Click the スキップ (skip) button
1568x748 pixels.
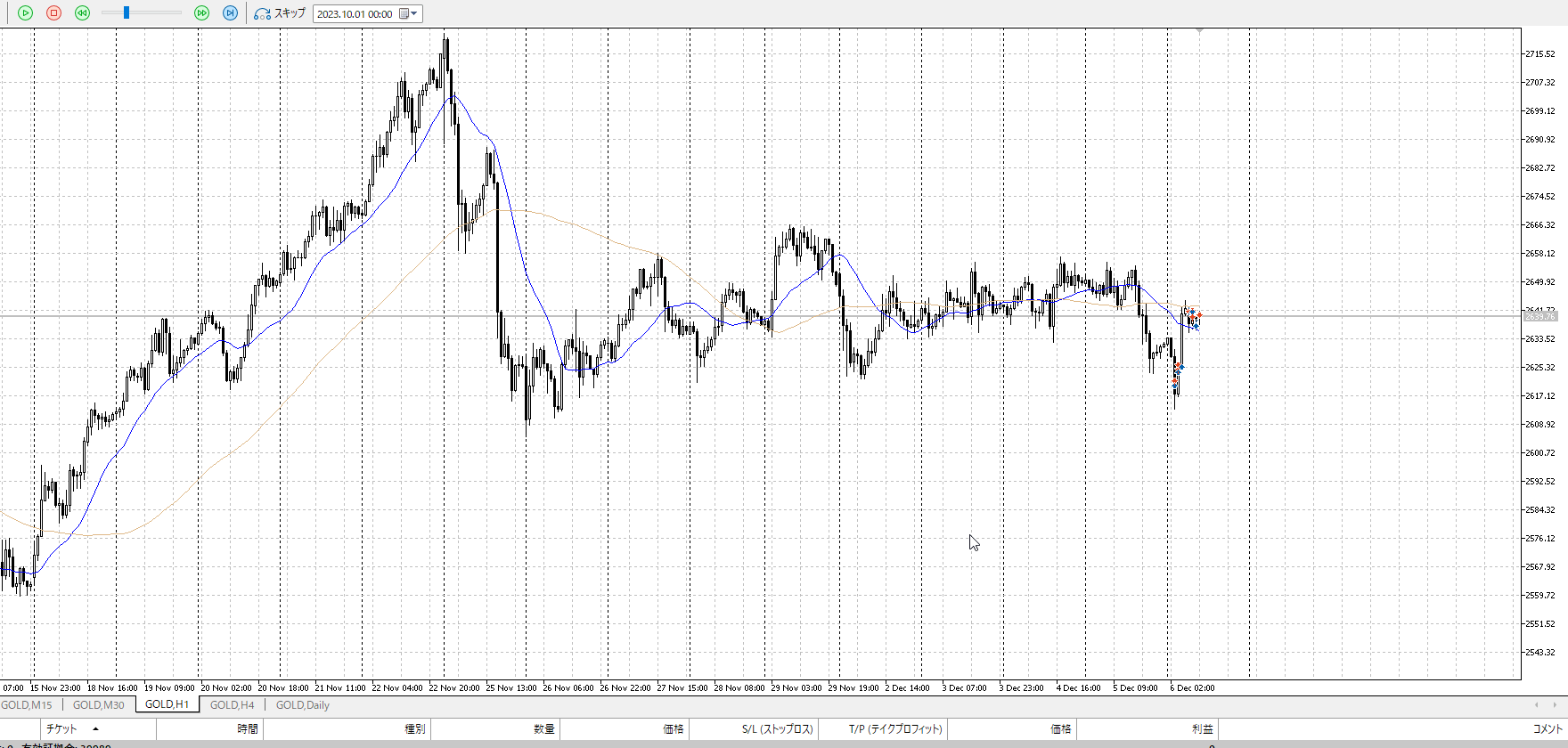(x=280, y=13)
